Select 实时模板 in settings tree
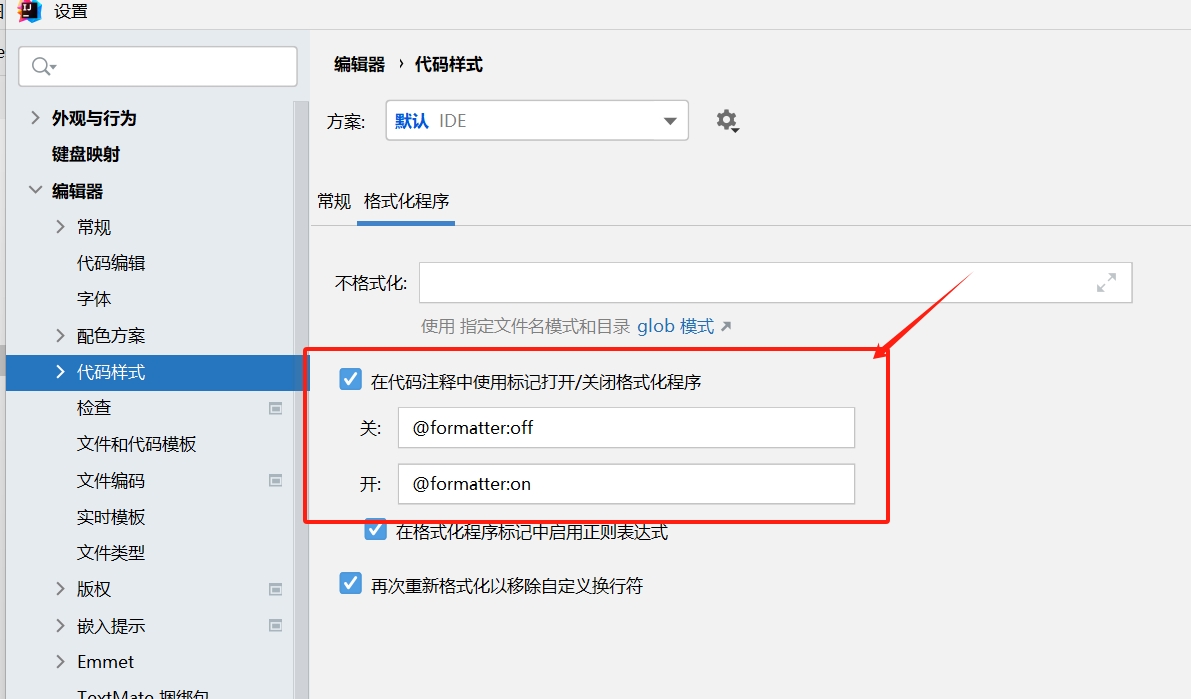 (x=111, y=517)
